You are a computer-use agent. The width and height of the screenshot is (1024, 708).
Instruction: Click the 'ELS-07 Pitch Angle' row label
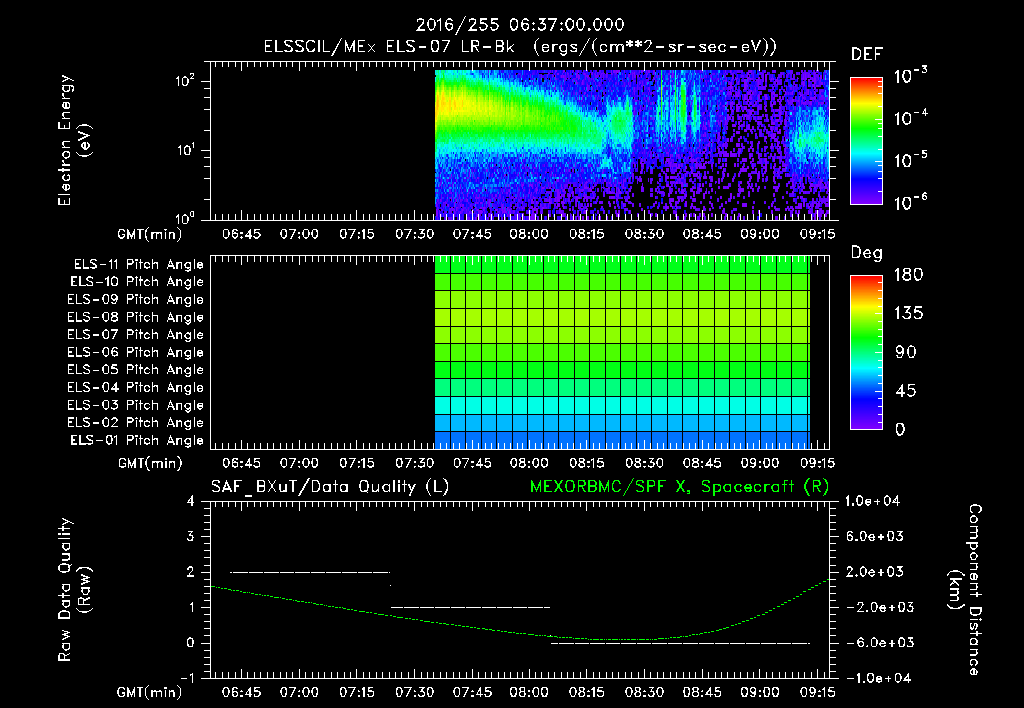pyautogui.click(x=135, y=335)
